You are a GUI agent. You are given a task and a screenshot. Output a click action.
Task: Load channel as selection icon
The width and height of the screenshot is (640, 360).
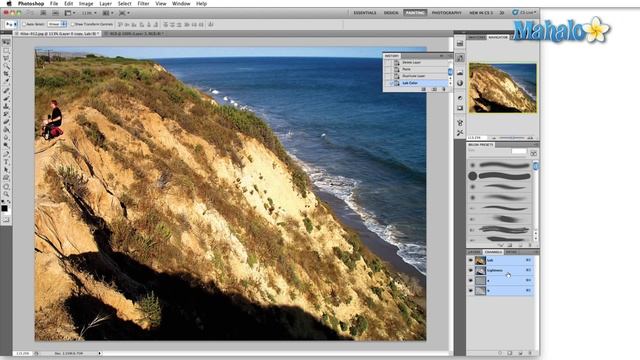click(x=500, y=353)
